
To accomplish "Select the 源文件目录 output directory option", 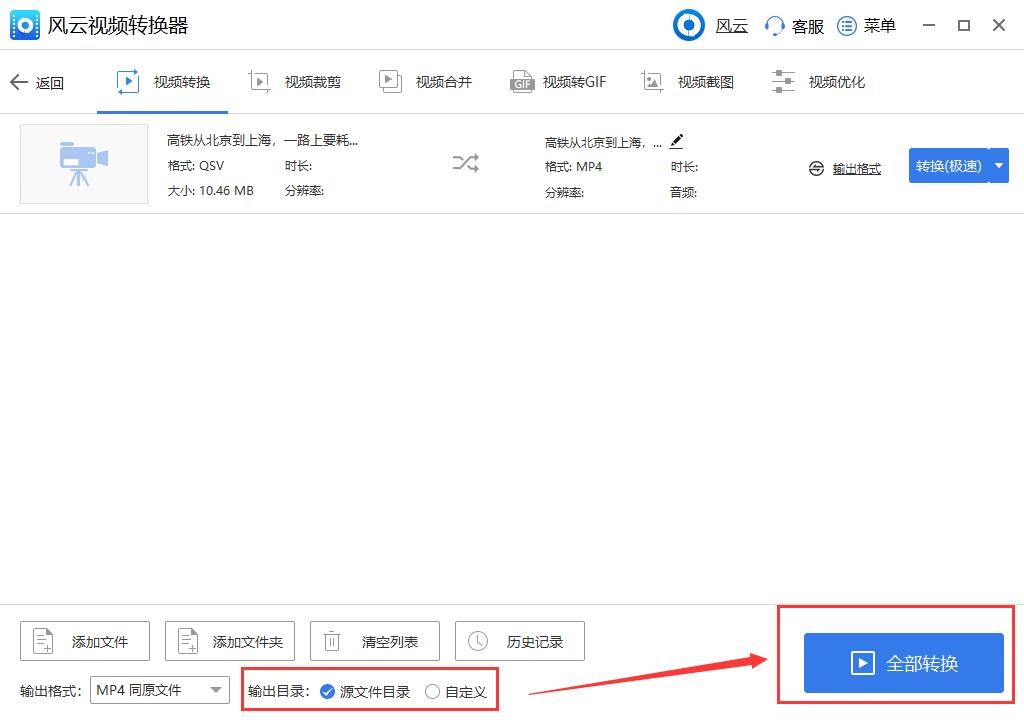I will click(327, 690).
